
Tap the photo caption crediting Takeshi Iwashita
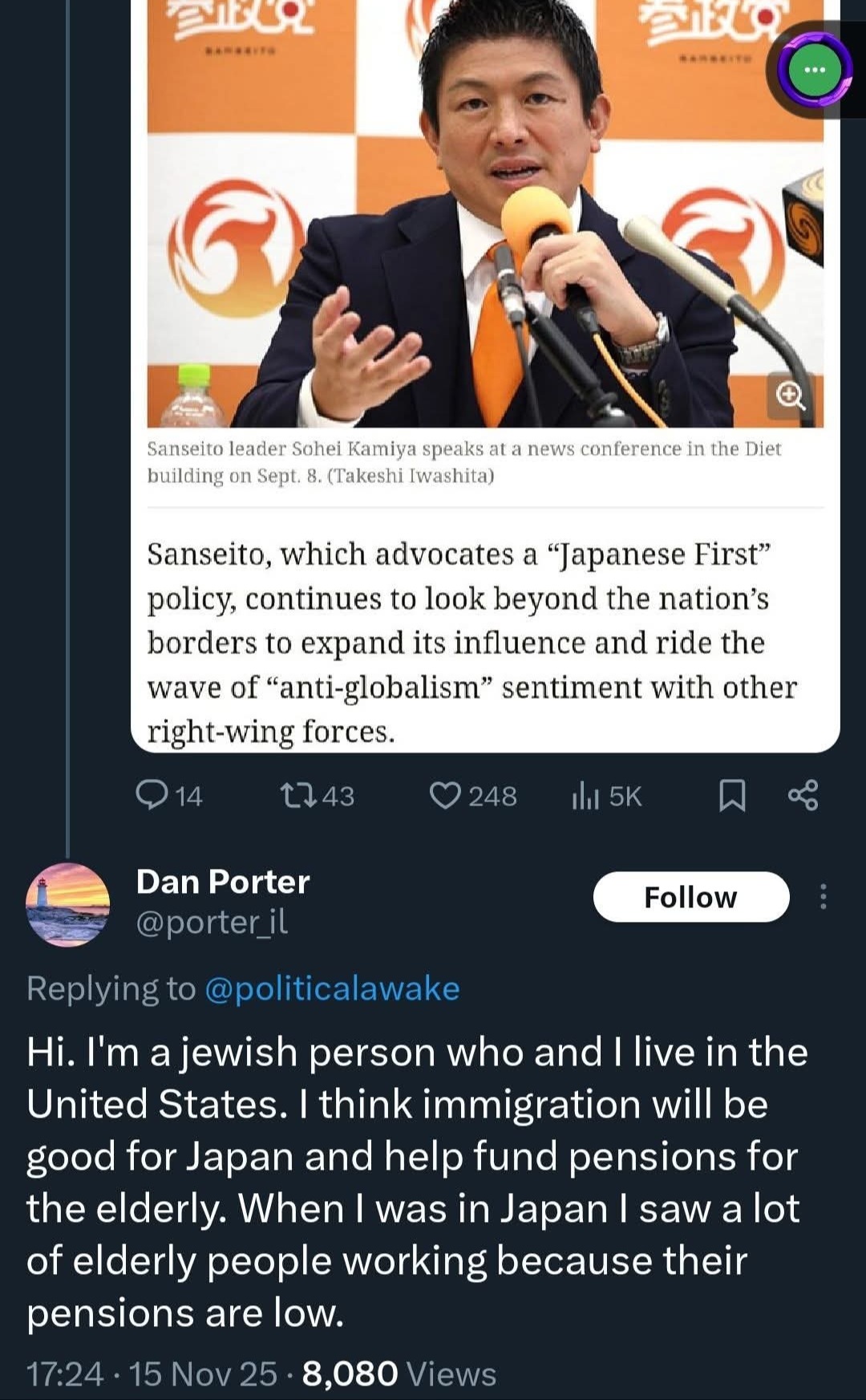tap(463, 462)
